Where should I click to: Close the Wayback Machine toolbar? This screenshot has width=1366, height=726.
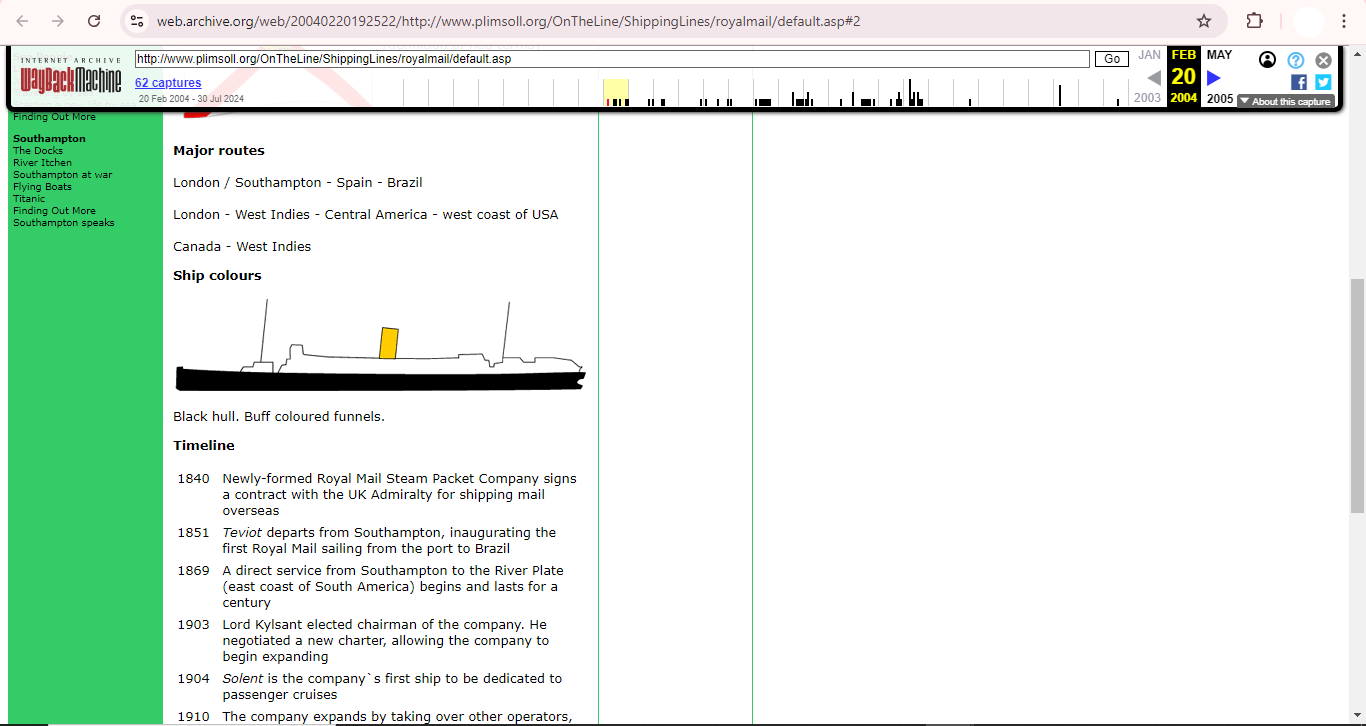coord(1323,60)
